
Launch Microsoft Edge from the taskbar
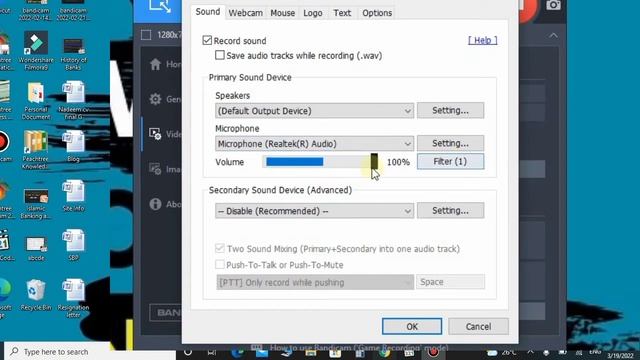(237, 352)
